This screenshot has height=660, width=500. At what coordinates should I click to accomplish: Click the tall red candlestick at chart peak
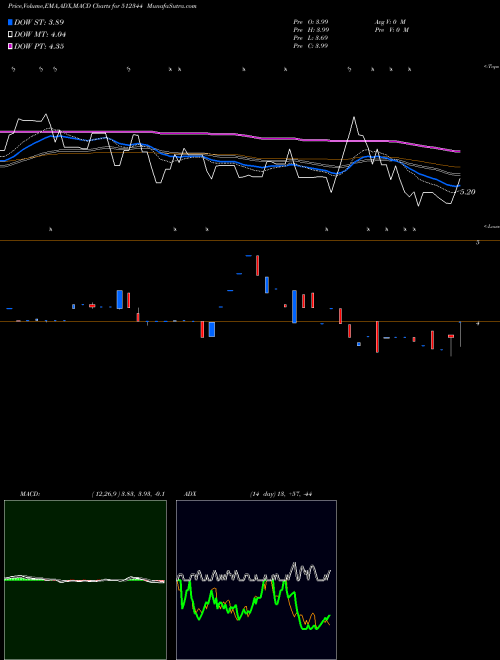tap(258, 266)
